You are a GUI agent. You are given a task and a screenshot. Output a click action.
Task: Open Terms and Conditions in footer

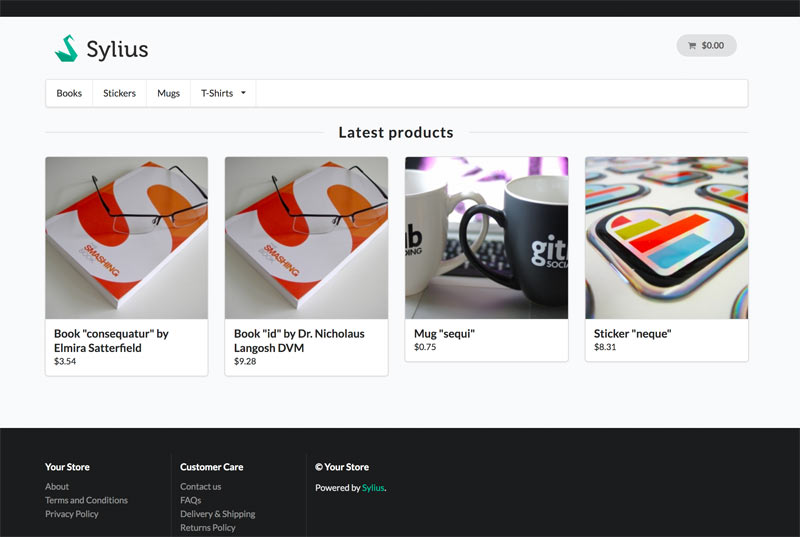(86, 500)
